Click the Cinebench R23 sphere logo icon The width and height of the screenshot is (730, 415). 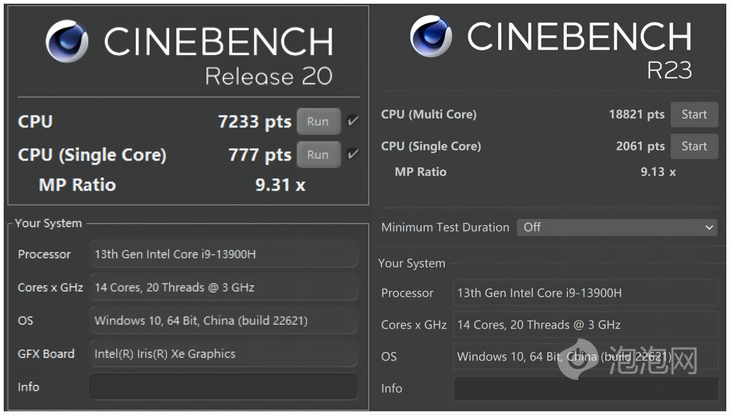coord(431,37)
